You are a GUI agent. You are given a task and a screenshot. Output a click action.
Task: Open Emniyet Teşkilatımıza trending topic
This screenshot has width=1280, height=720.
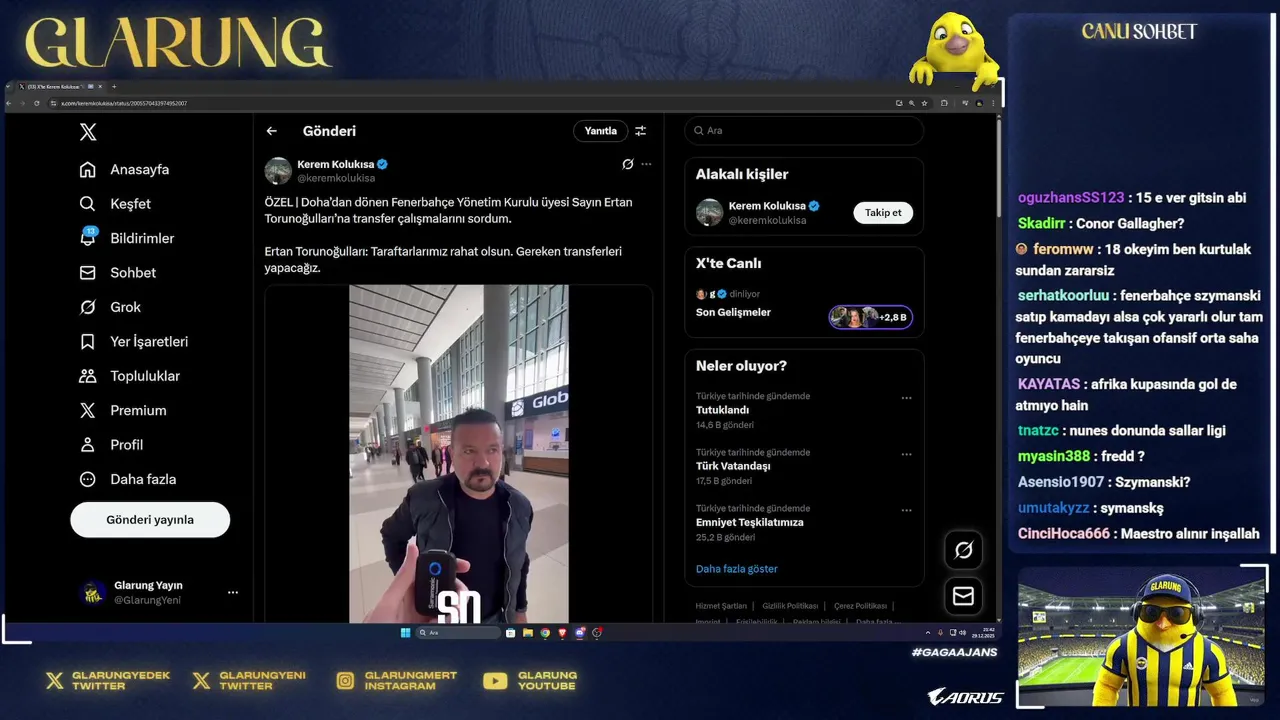[x=750, y=522]
